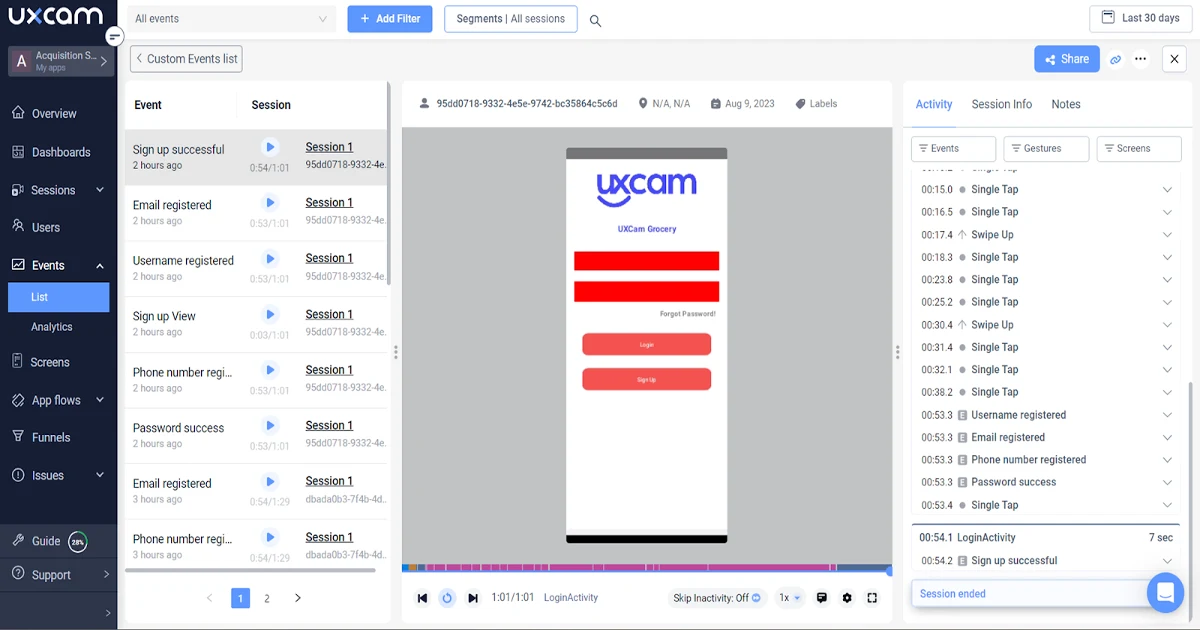Click the Share button
The image size is (1200, 630).
(x=1067, y=59)
